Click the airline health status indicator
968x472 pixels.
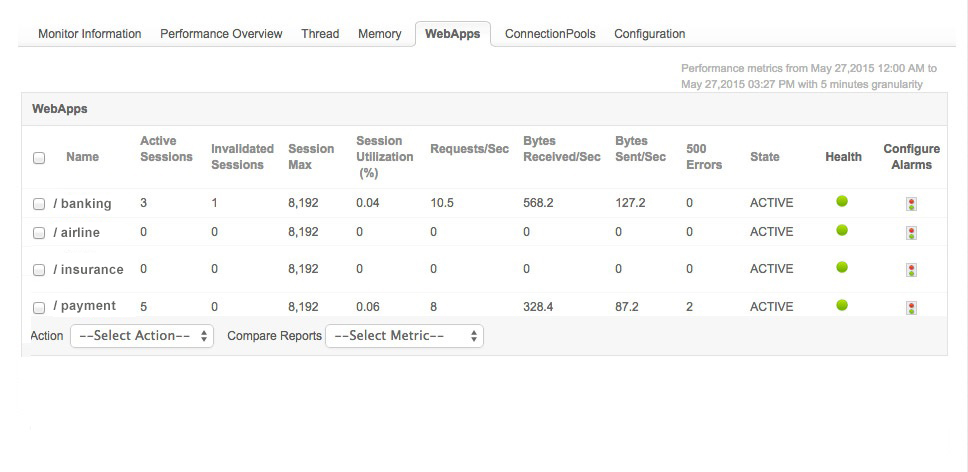[x=842, y=231]
